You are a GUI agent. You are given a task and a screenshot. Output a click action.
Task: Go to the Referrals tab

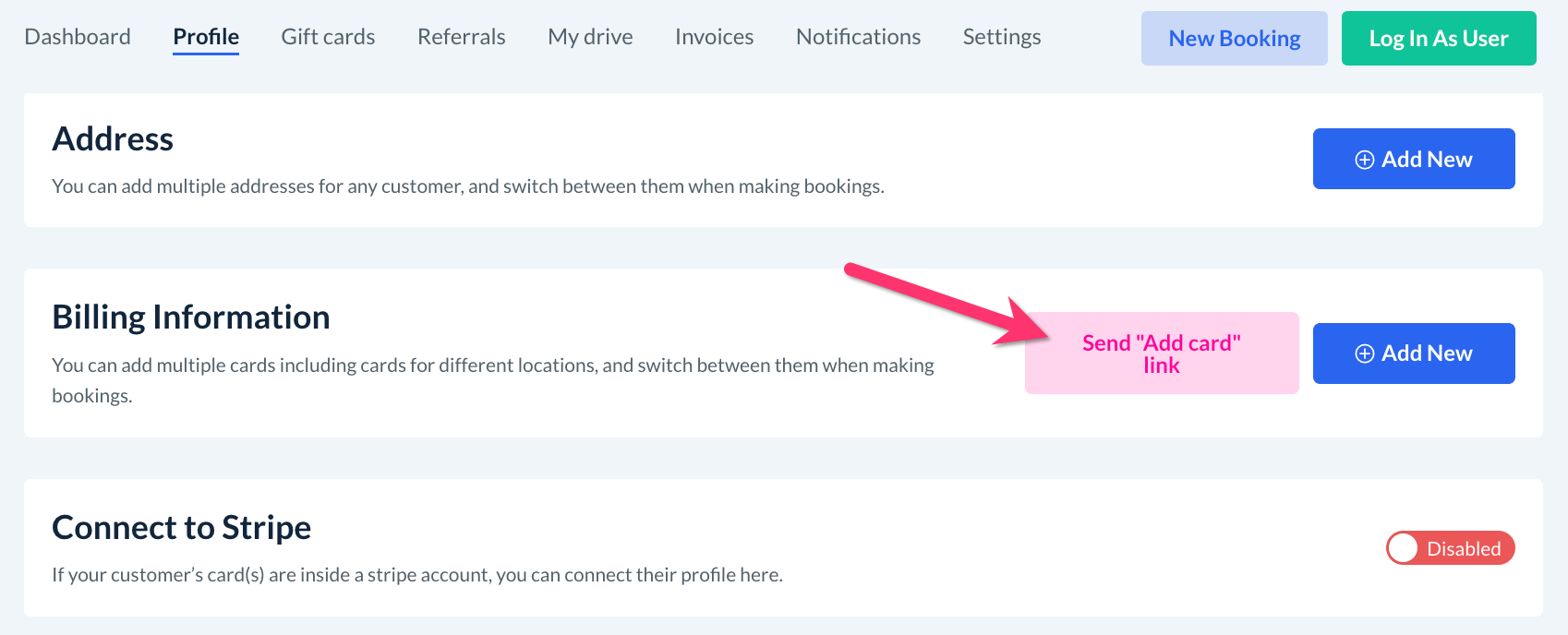click(x=461, y=37)
